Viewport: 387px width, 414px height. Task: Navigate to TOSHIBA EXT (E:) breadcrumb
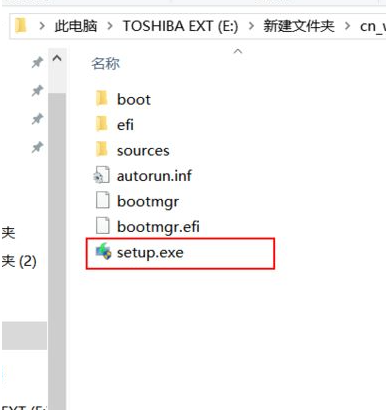click(x=181, y=26)
